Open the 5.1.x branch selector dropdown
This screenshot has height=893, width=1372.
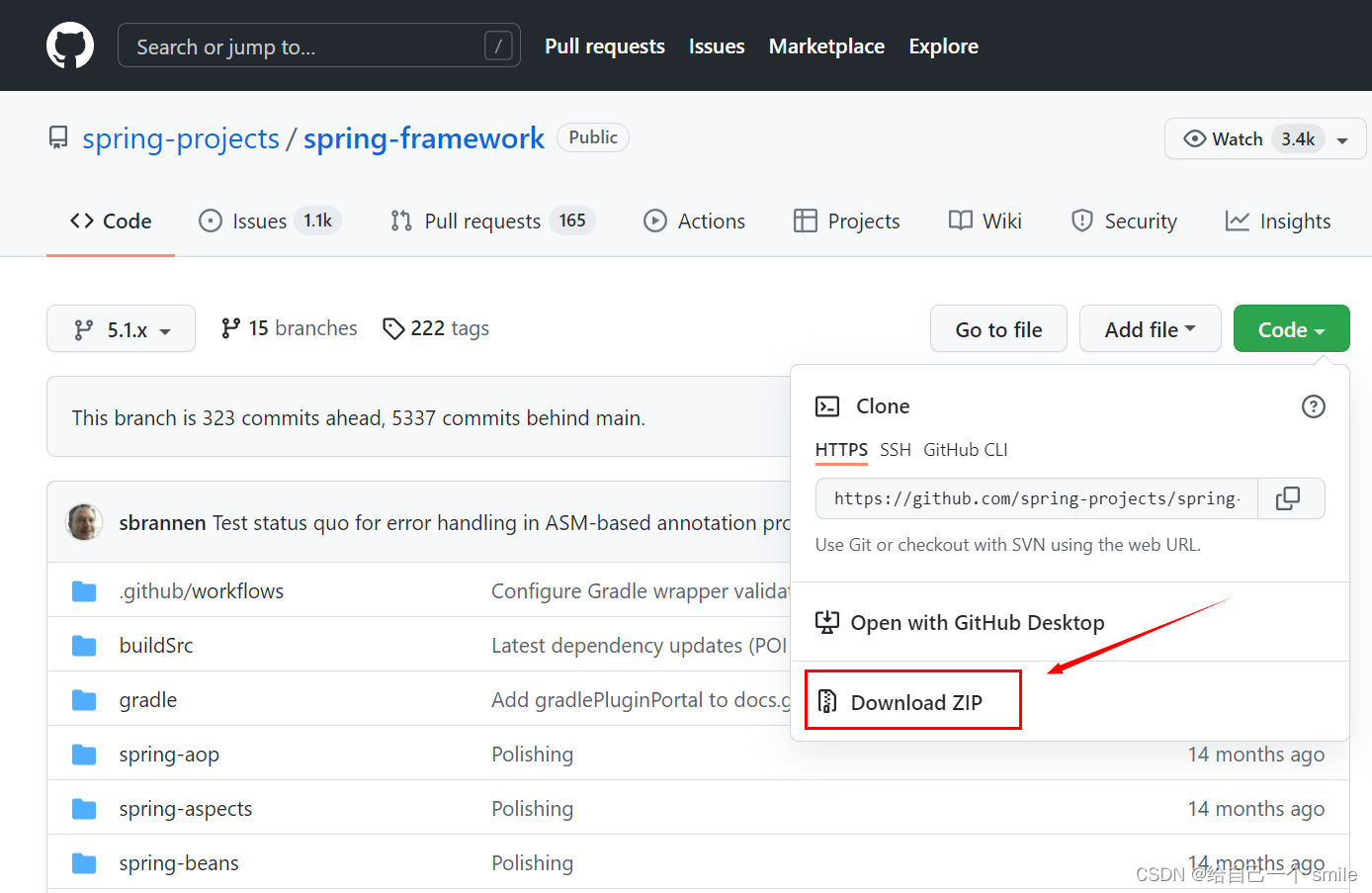121,328
